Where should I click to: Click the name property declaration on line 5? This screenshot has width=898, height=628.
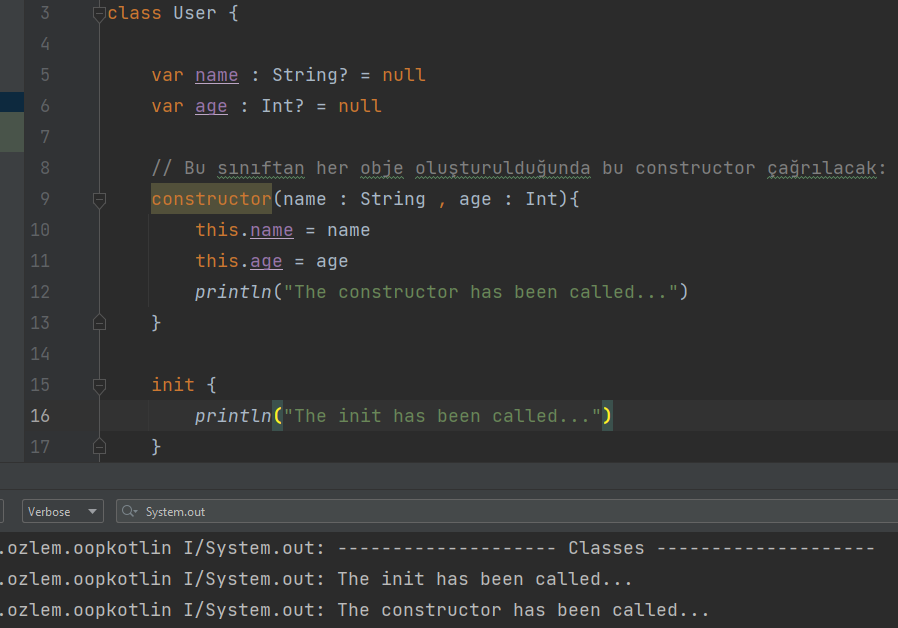tap(216, 74)
